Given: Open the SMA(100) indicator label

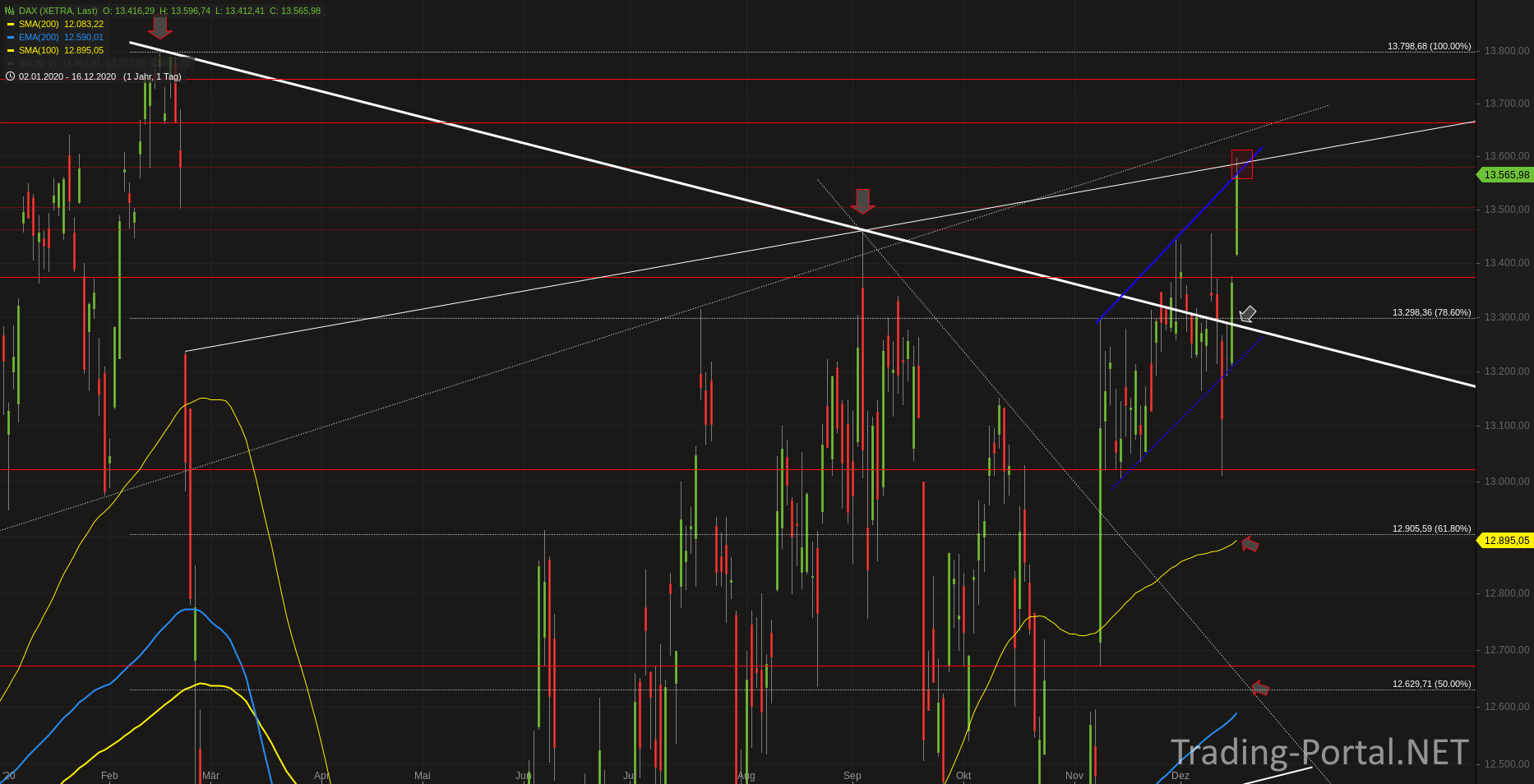Looking at the screenshot, I should pyautogui.click(x=39, y=50).
